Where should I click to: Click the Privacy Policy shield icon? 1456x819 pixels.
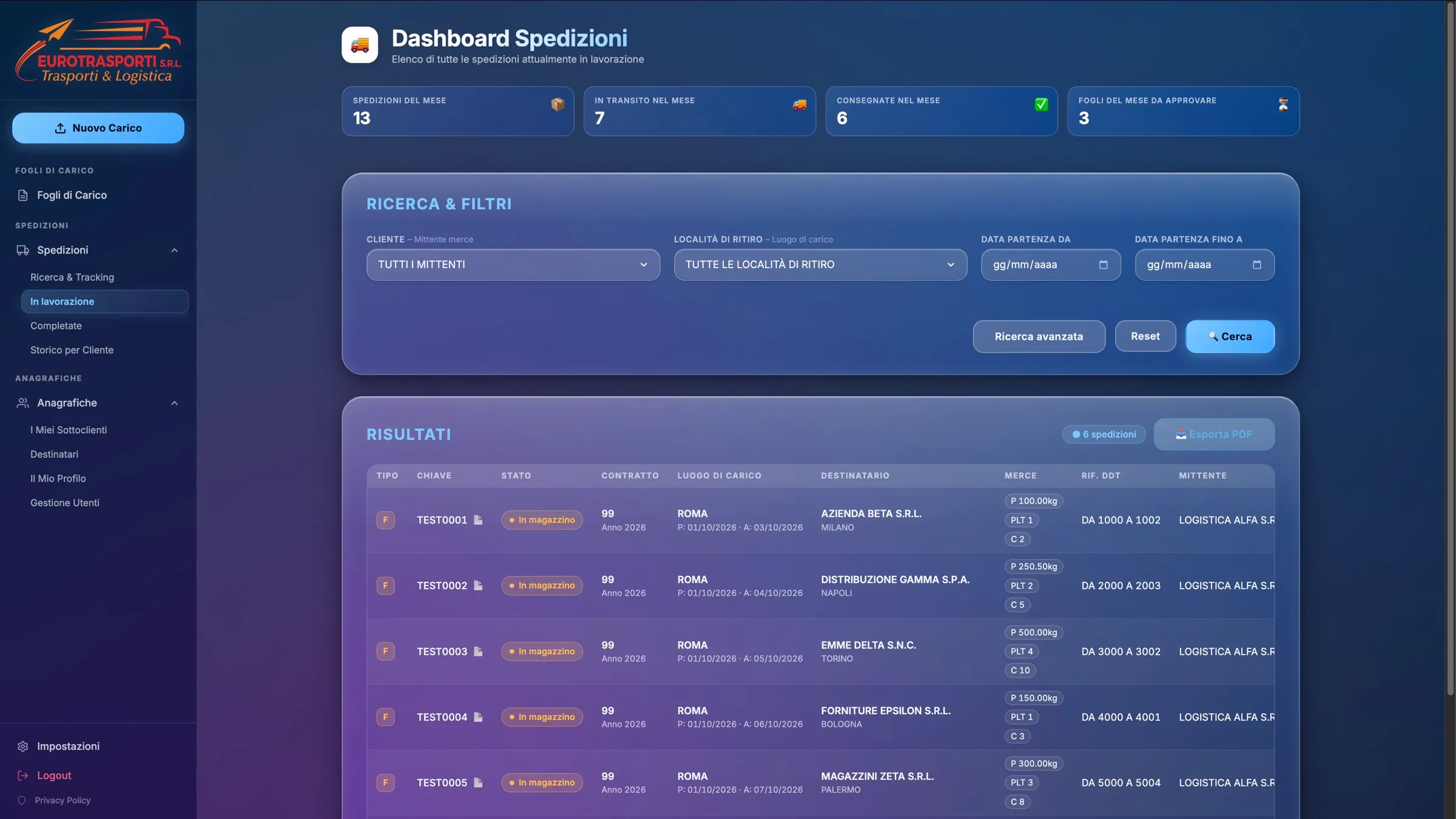pos(22,800)
